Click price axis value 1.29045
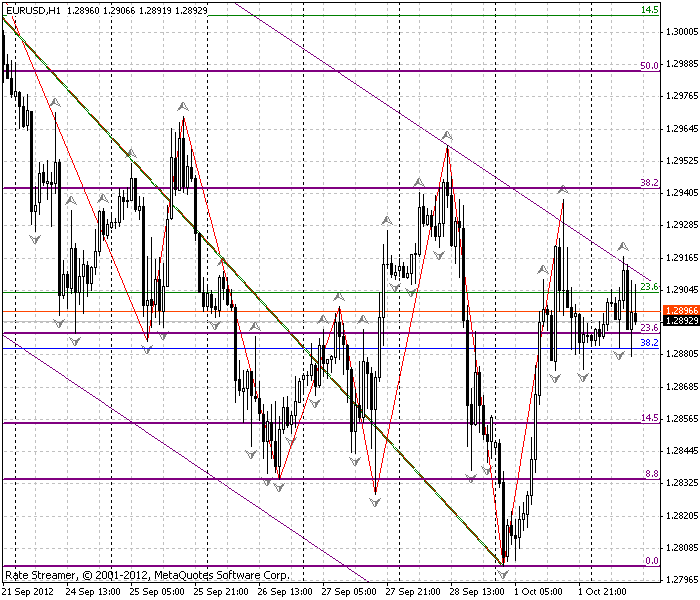The image size is (700, 600). (682, 290)
